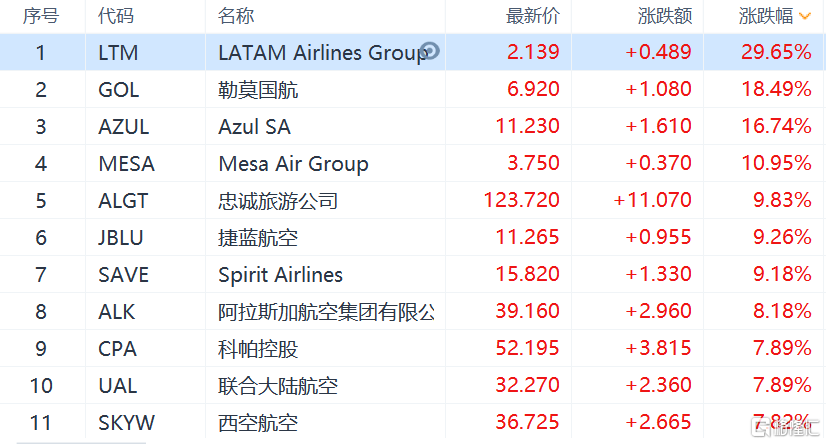Click the 名称 column header
This screenshot has width=826, height=444.
click(236, 16)
